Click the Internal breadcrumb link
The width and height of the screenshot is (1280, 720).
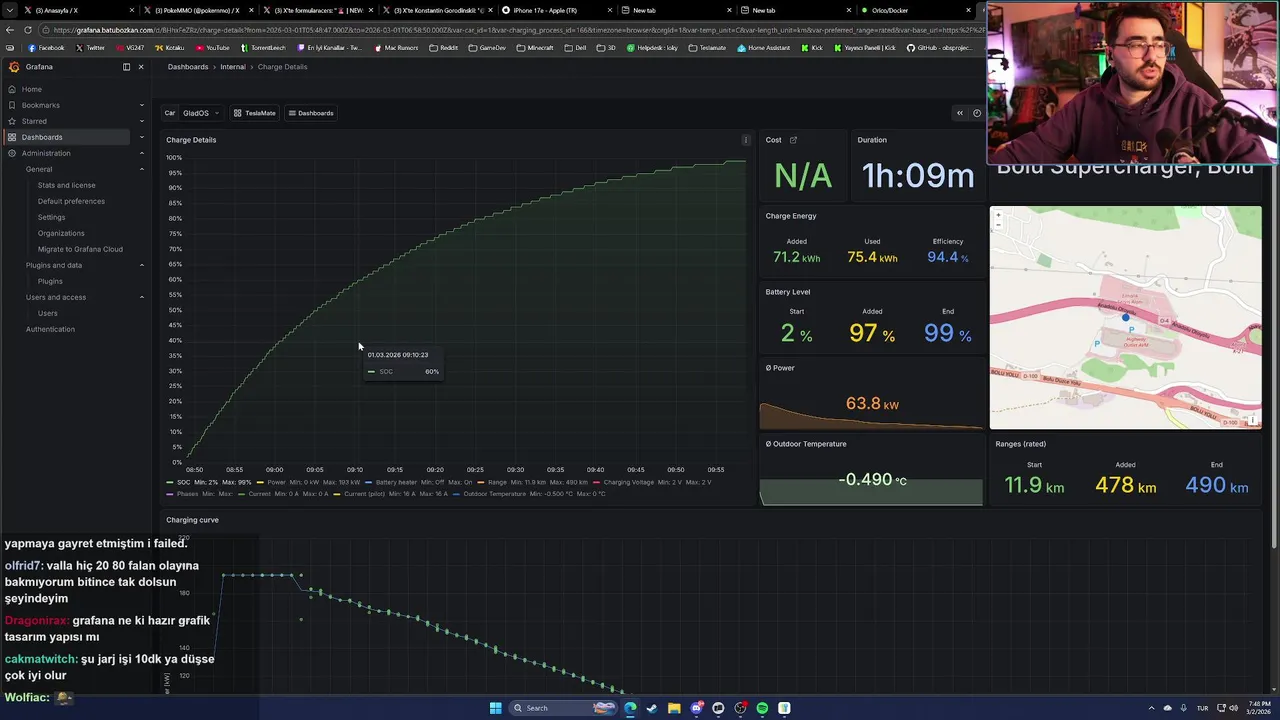(x=233, y=67)
